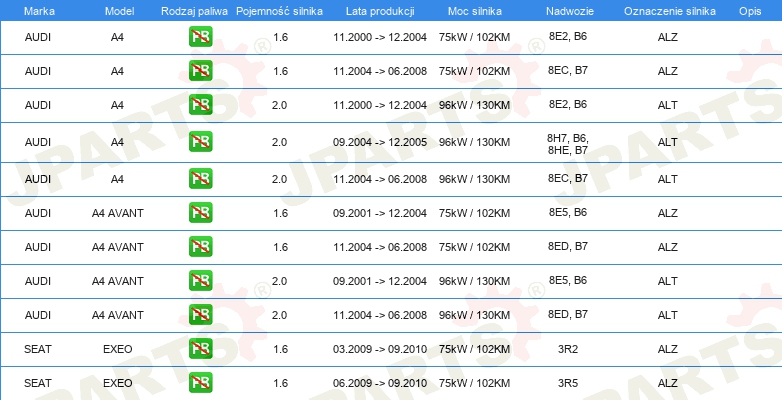Select the 3R2 body code cell
782x400 pixels.
click(568, 349)
